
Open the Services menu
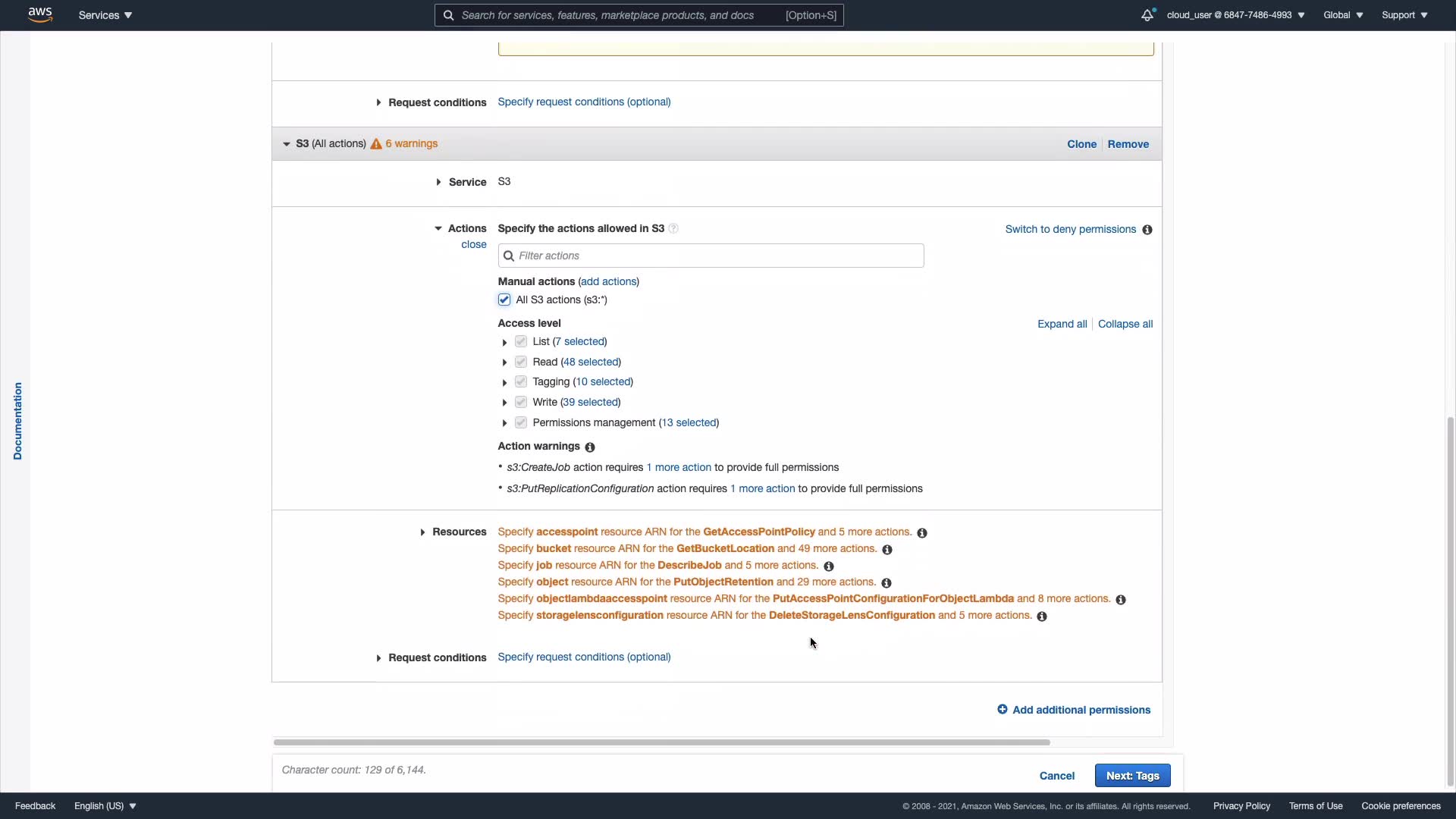105,15
